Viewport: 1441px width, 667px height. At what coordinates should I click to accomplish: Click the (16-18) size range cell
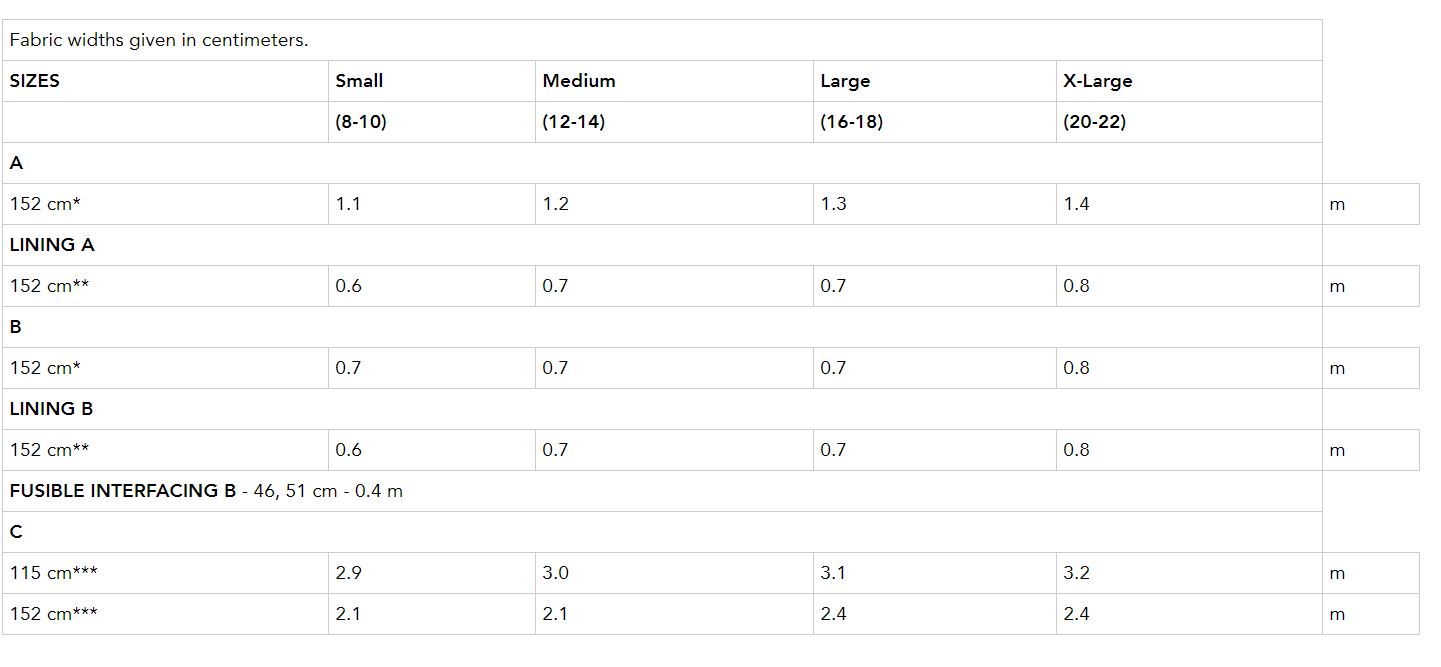click(x=851, y=122)
